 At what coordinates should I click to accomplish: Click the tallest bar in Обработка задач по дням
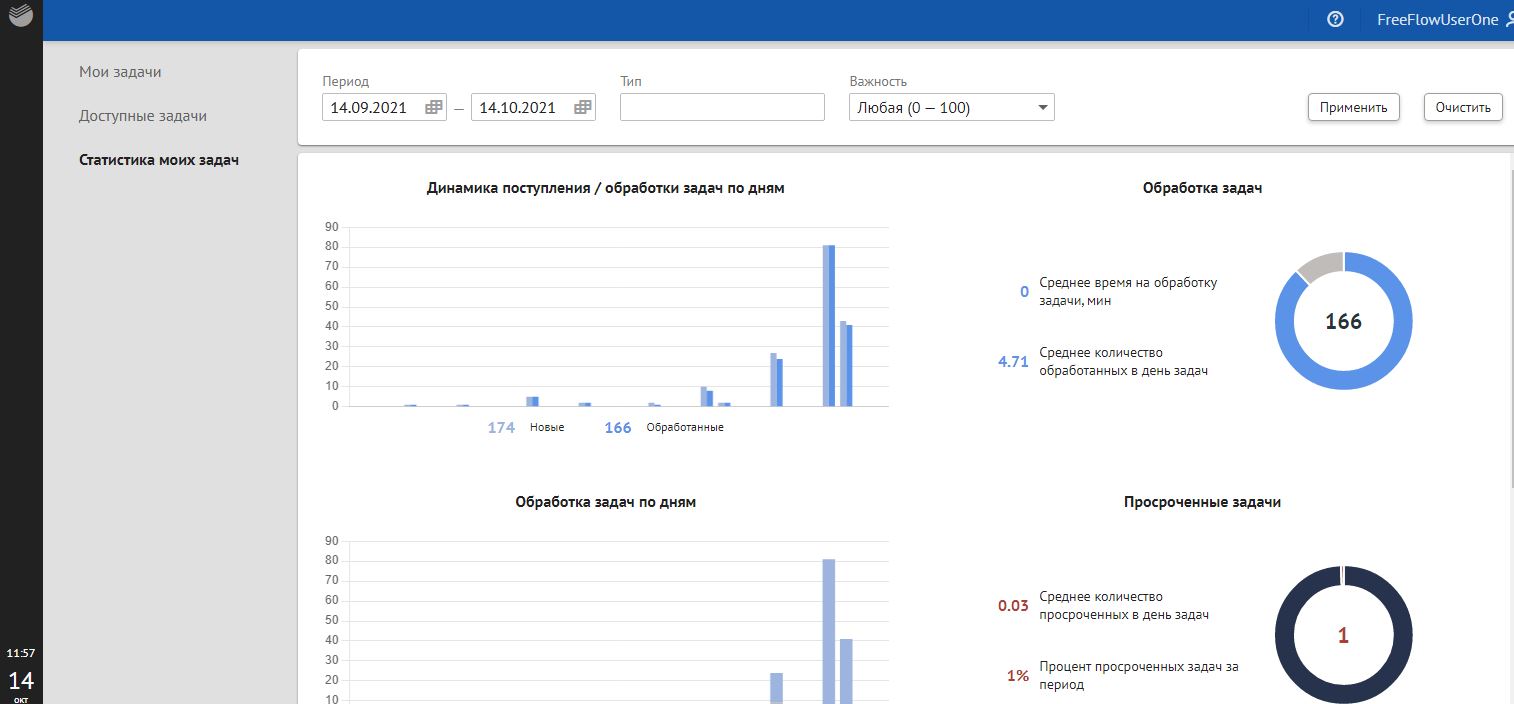[x=829, y=630]
